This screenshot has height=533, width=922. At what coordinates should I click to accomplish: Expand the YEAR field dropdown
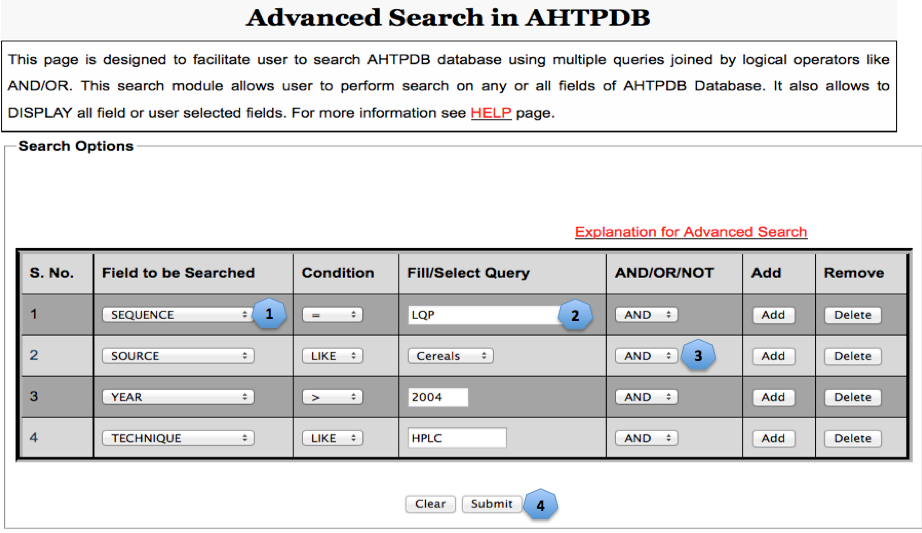178,397
